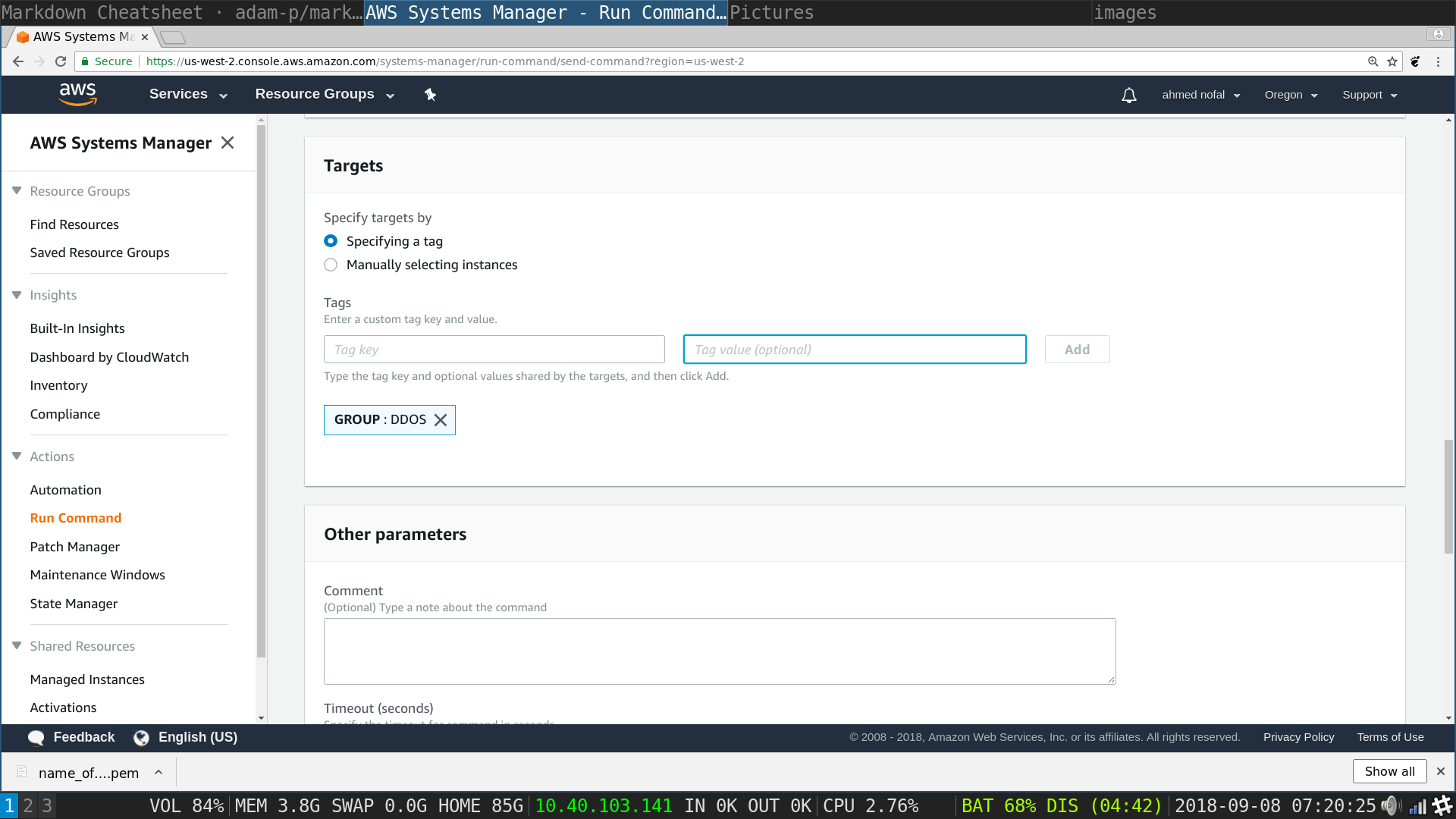Viewport: 1456px width, 819px height.
Task: Click the browser reload icon
Action: pos(61,61)
